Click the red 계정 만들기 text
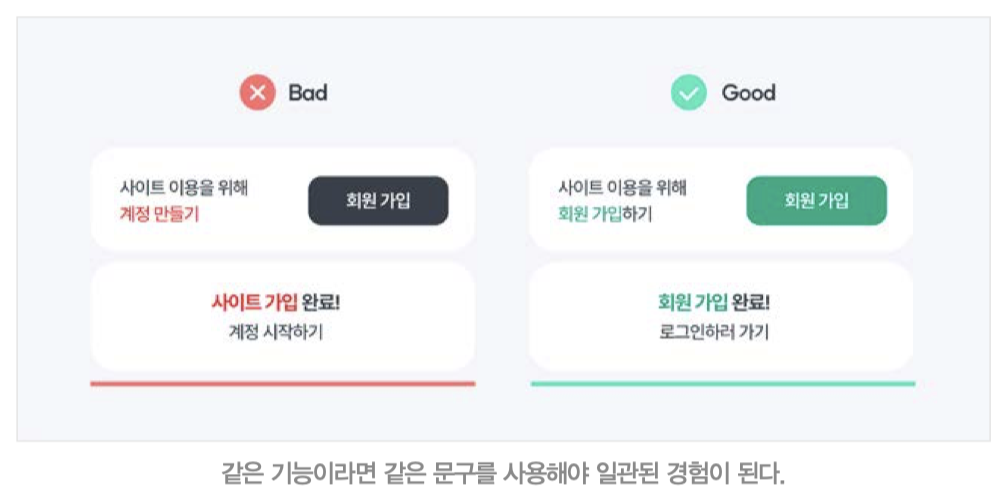 (x=160, y=214)
